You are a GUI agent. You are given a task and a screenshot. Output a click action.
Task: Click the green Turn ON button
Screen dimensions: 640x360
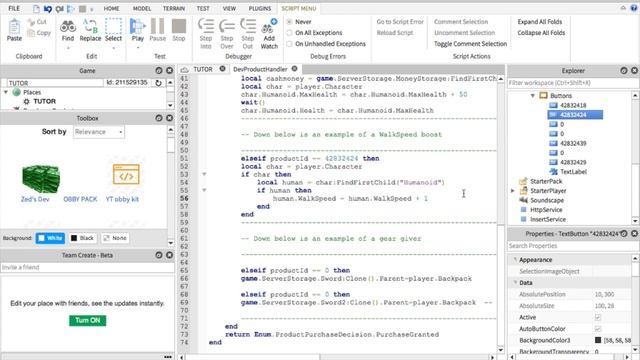pos(87,320)
